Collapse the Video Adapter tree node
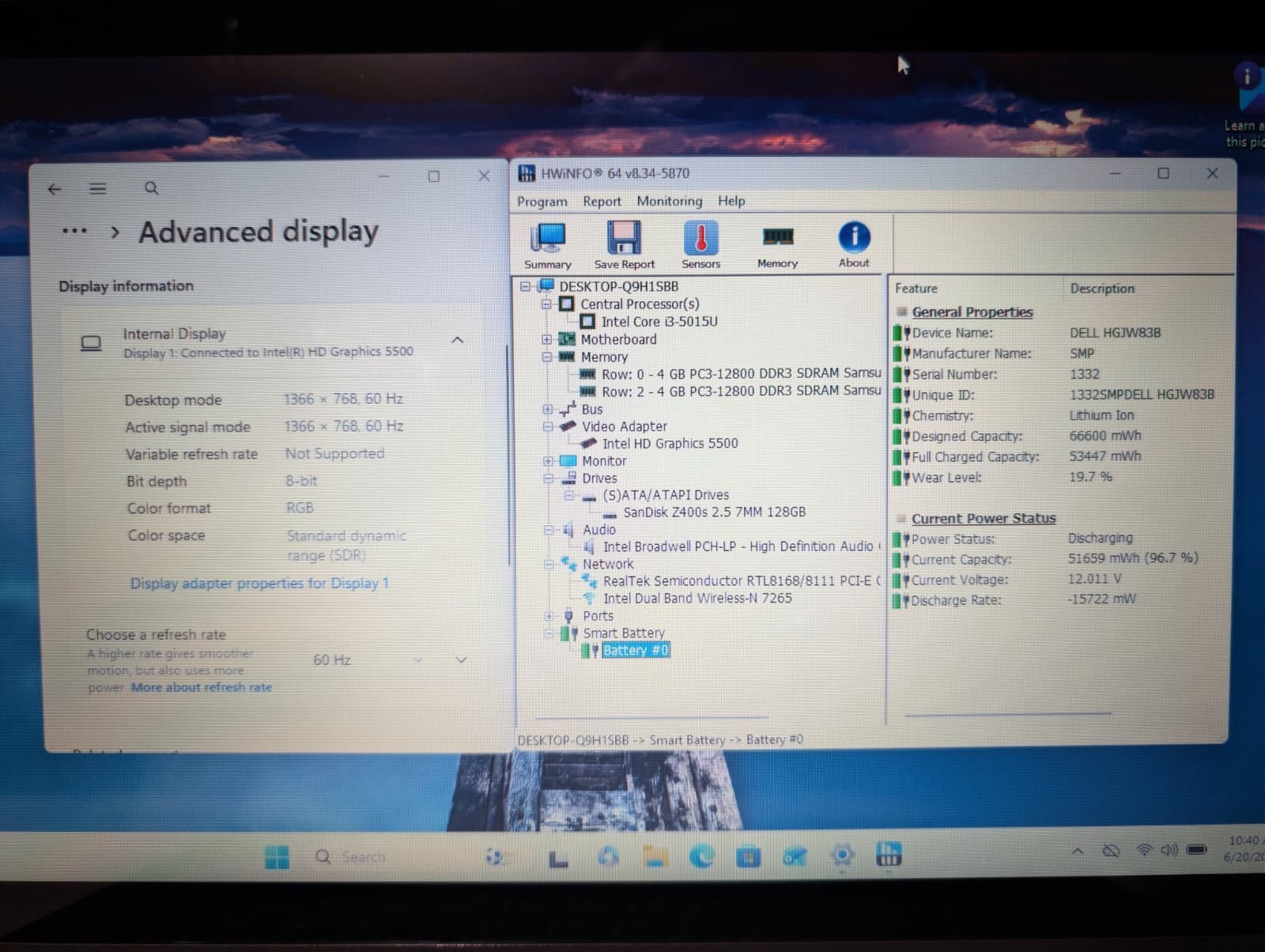1265x952 pixels. tap(547, 426)
